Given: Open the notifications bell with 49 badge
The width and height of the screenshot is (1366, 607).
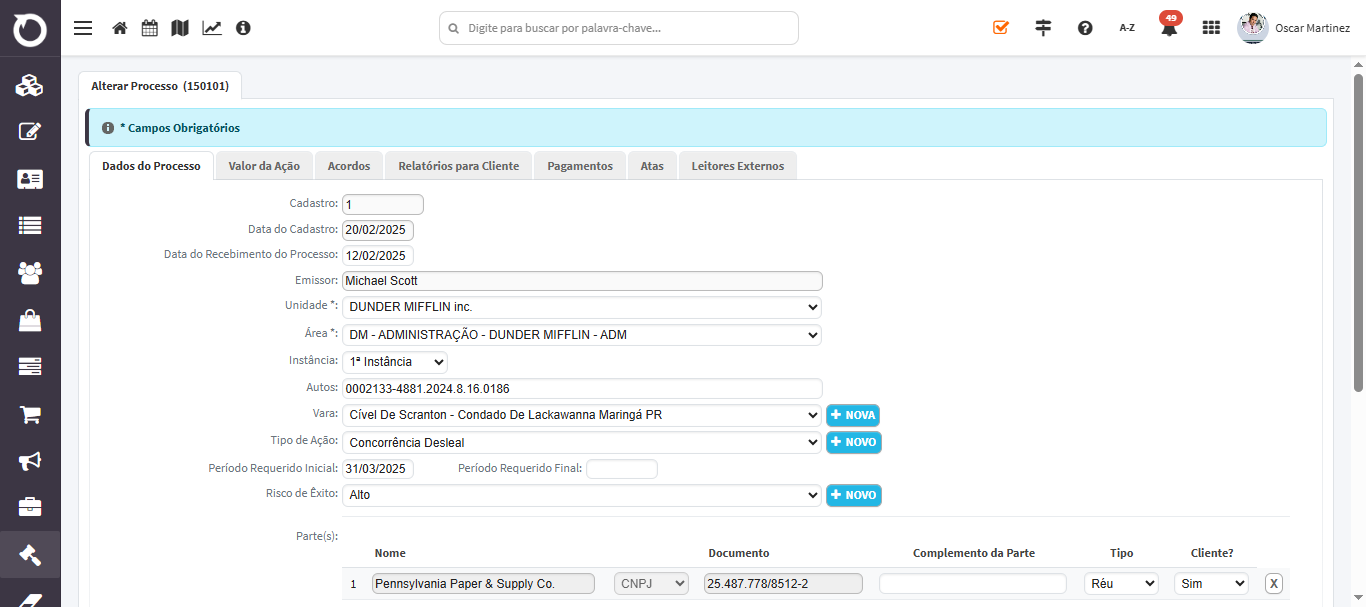Looking at the screenshot, I should coord(1169,26).
